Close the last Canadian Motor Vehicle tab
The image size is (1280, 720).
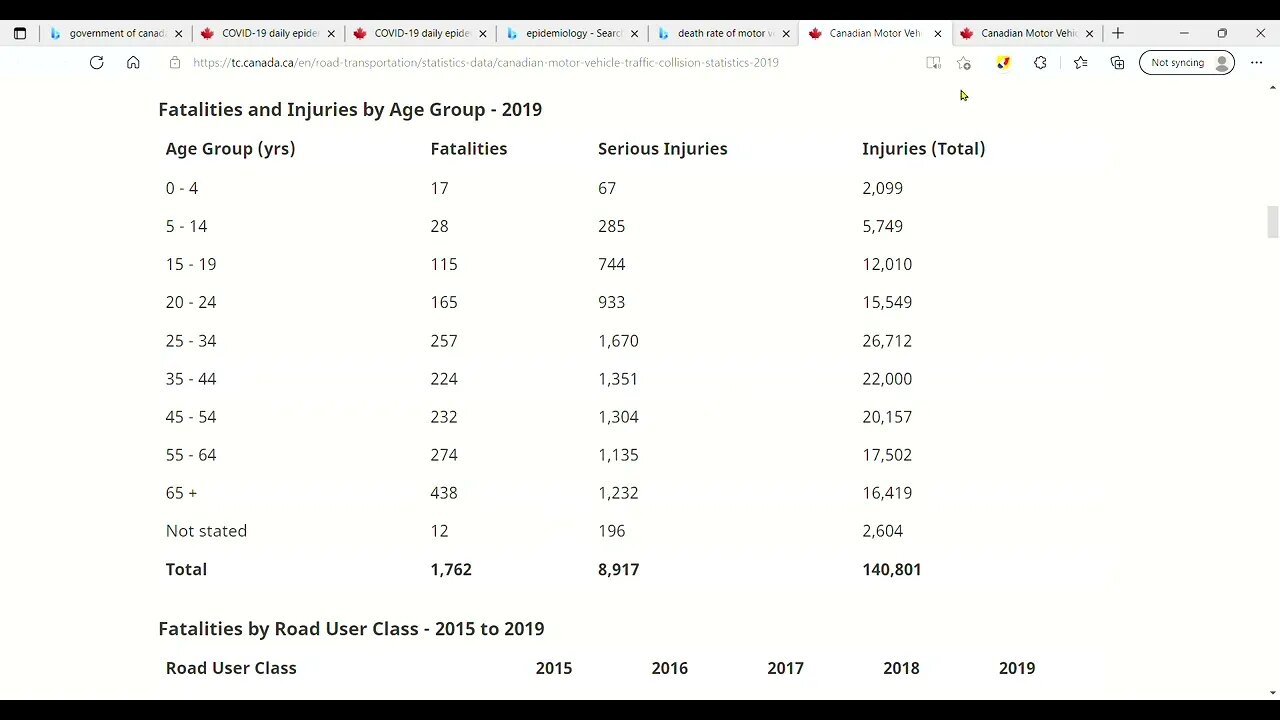[x=1090, y=33]
